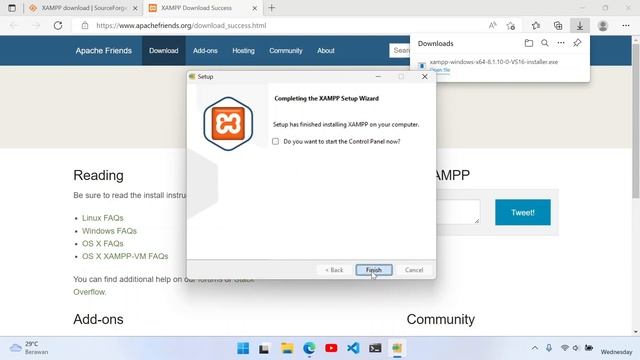Click the Finish button in Setup wizard
Image resolution: width=640 pixels, height=360 pixels.
(x=374, y=270)
